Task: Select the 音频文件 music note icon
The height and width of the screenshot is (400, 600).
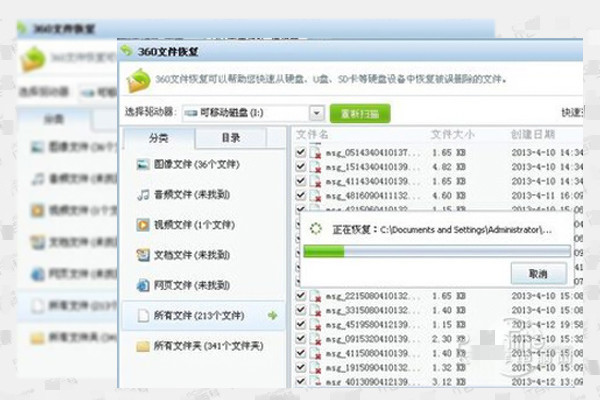Action: (x=143, y=195)
